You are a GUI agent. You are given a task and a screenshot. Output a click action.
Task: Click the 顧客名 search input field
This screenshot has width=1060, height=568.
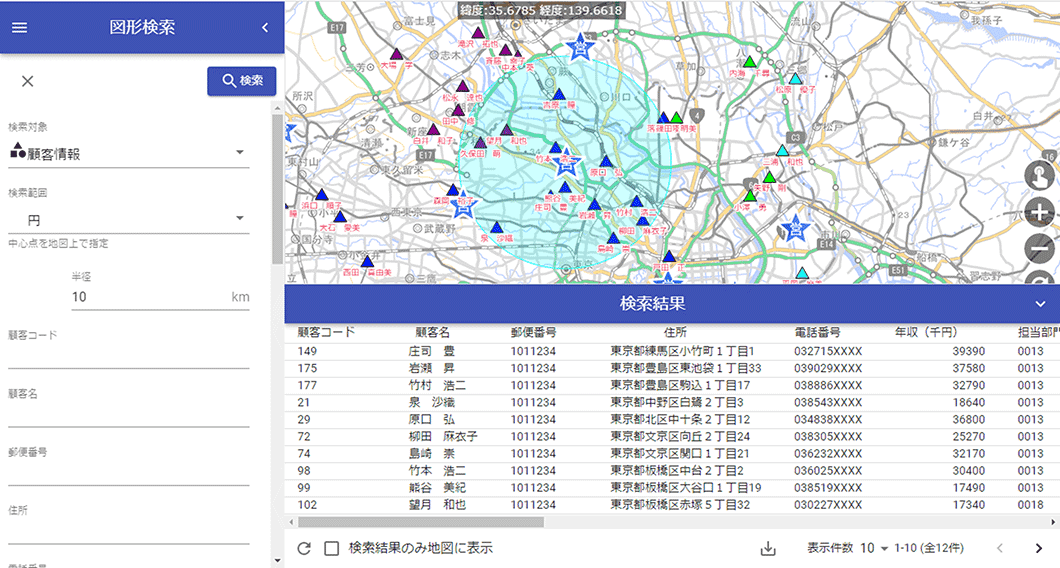pyautogui.click(x=128, y=414)
